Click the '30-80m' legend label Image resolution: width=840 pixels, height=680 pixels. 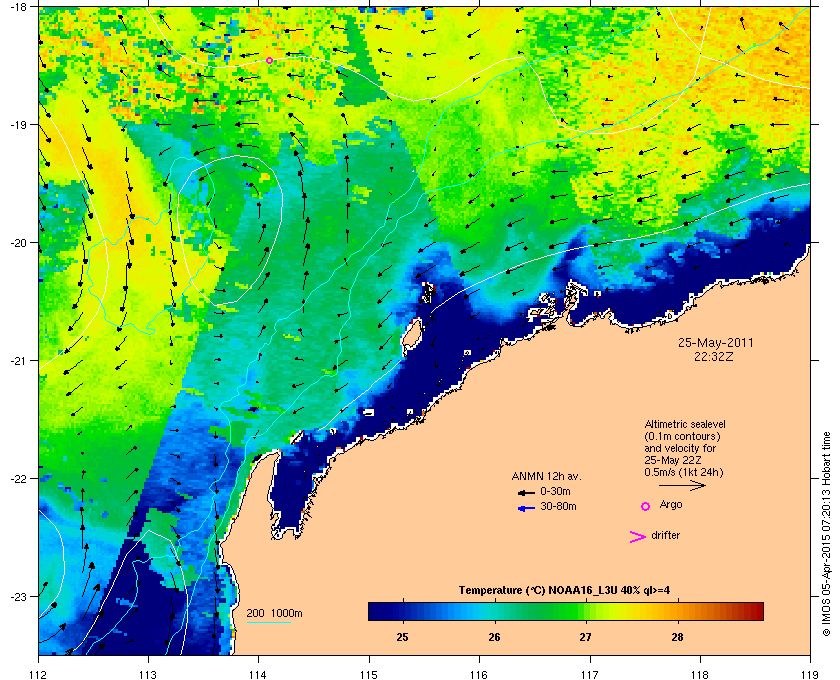click(558, 506)
